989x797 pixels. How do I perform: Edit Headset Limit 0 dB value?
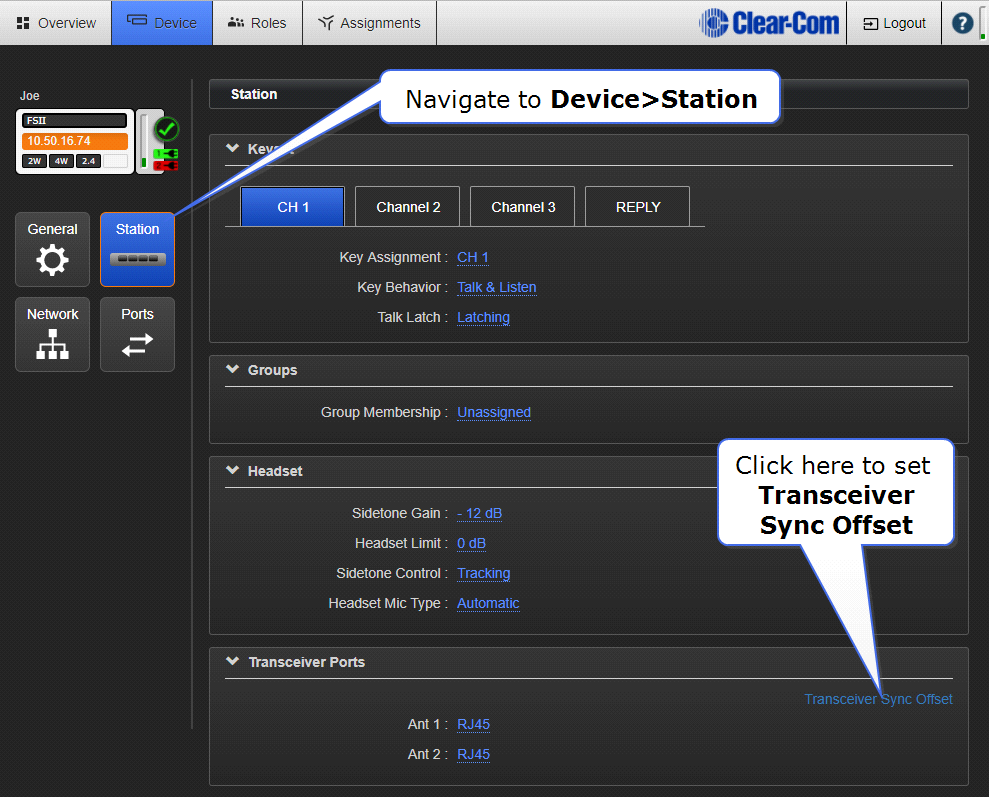(471, 544)
